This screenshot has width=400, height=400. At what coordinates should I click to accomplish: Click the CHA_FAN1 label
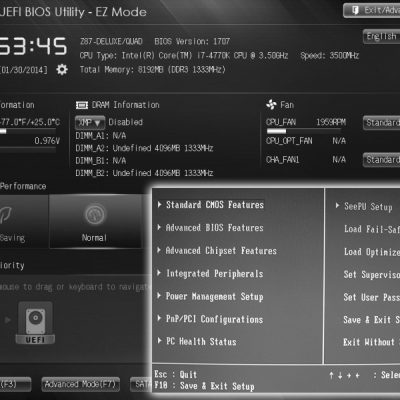point(283,160)
